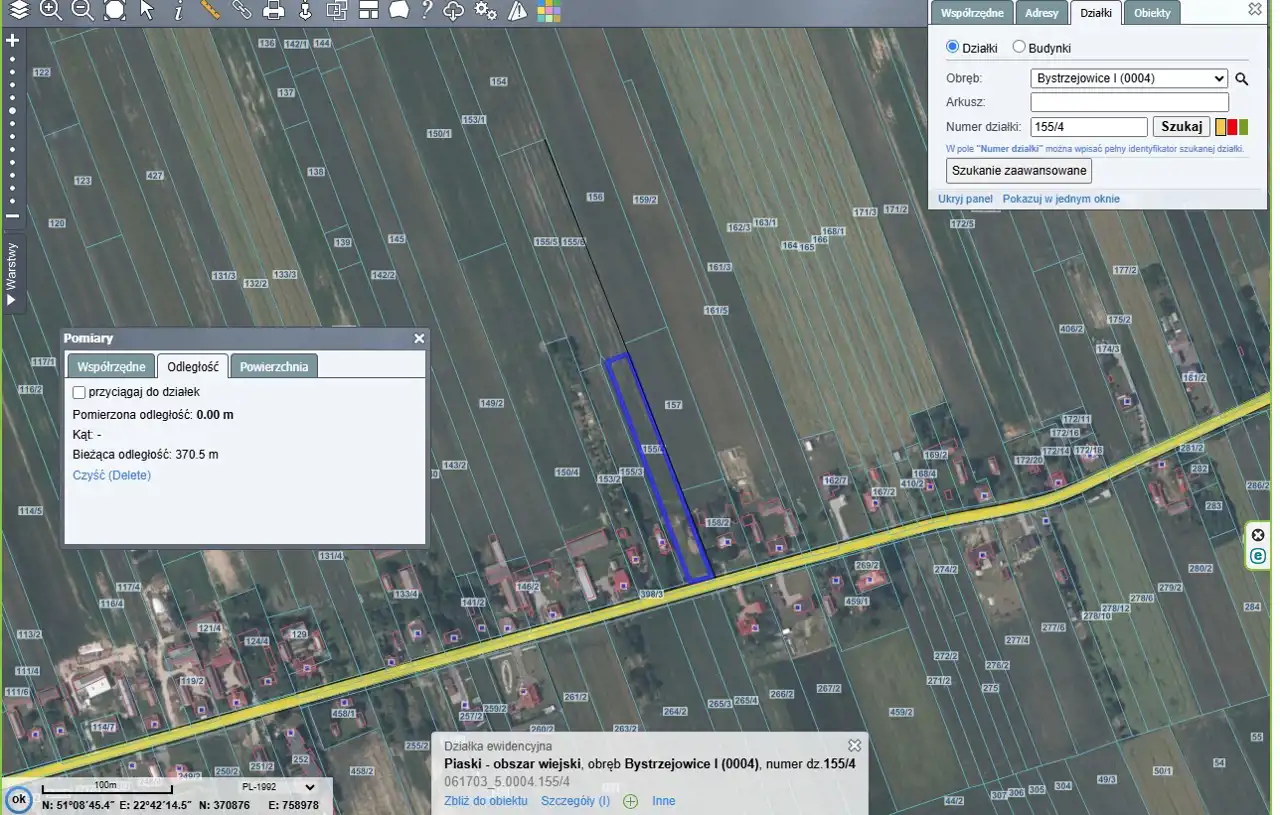The width and height of the screenshot is (1280, 815).
Task: Click the arrow pointer selection tool
Action: tap(147, 11)
